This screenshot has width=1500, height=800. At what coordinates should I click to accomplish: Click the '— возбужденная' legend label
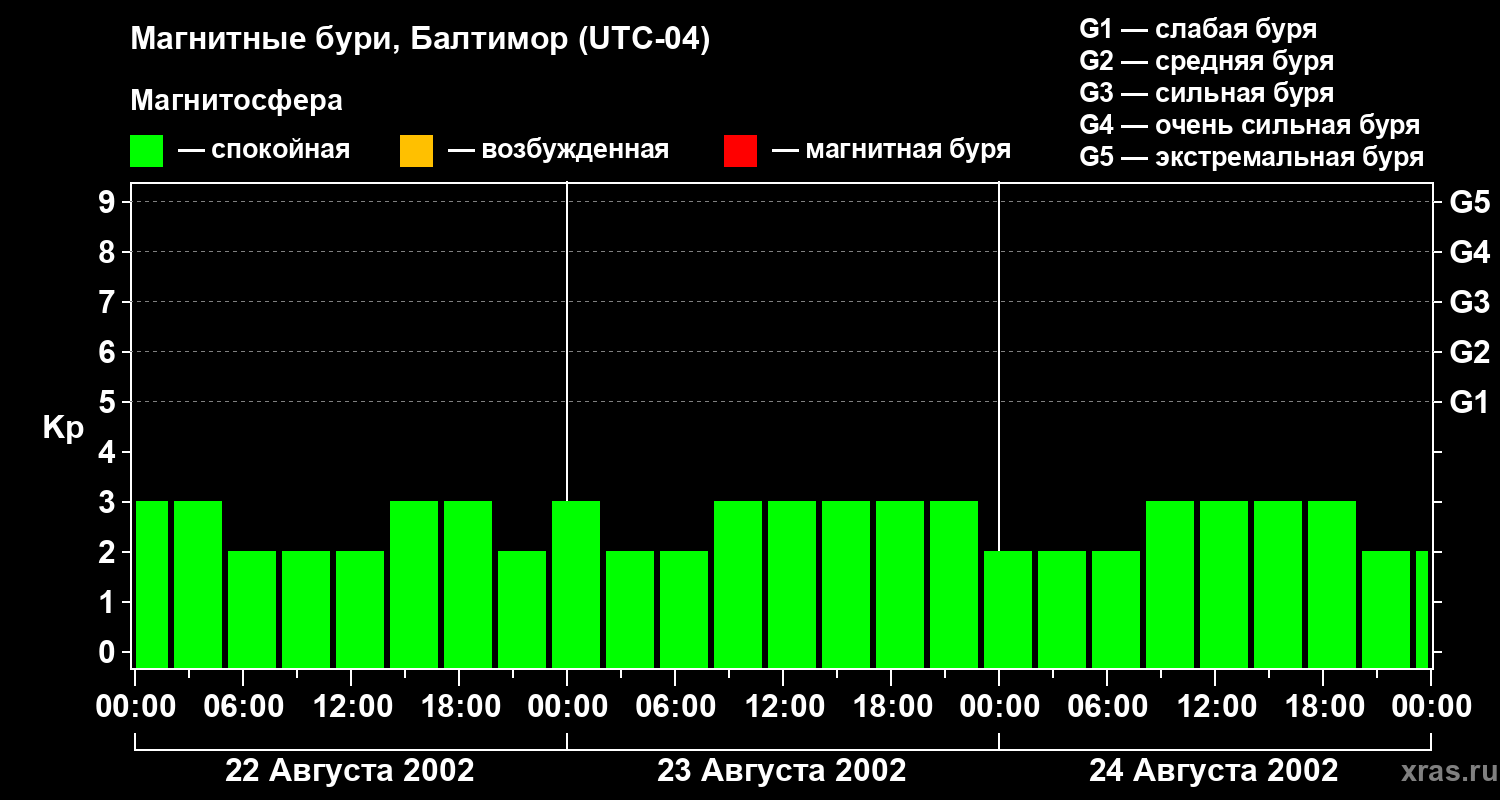point(558,150)
